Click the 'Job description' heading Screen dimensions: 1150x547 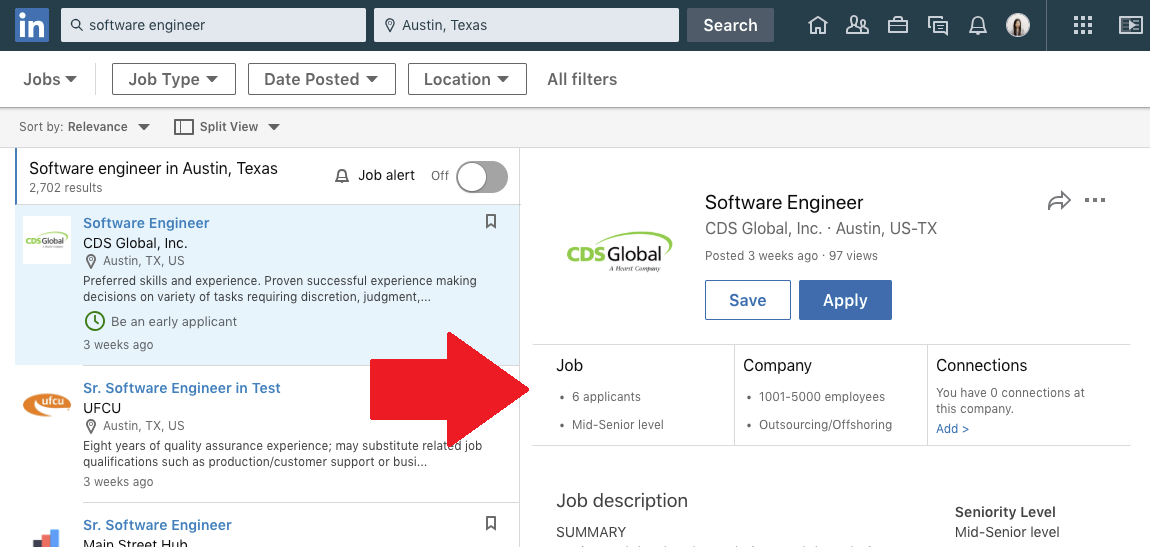coord(622,501)
